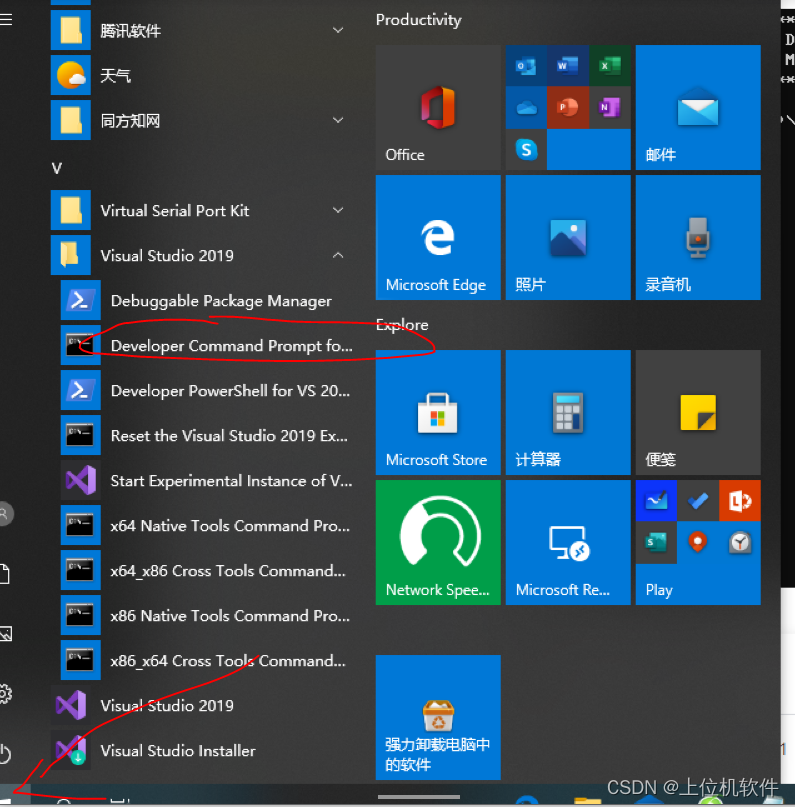Expand the 同方知网 folder
Viewport: 795px width, 807px height.
click(202, 120)
